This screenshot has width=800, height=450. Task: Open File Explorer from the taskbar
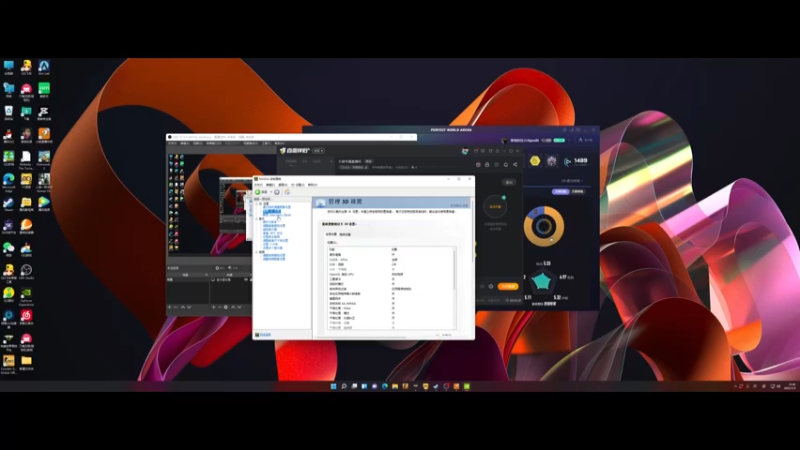pyautogui.click(x=395, y=386)
